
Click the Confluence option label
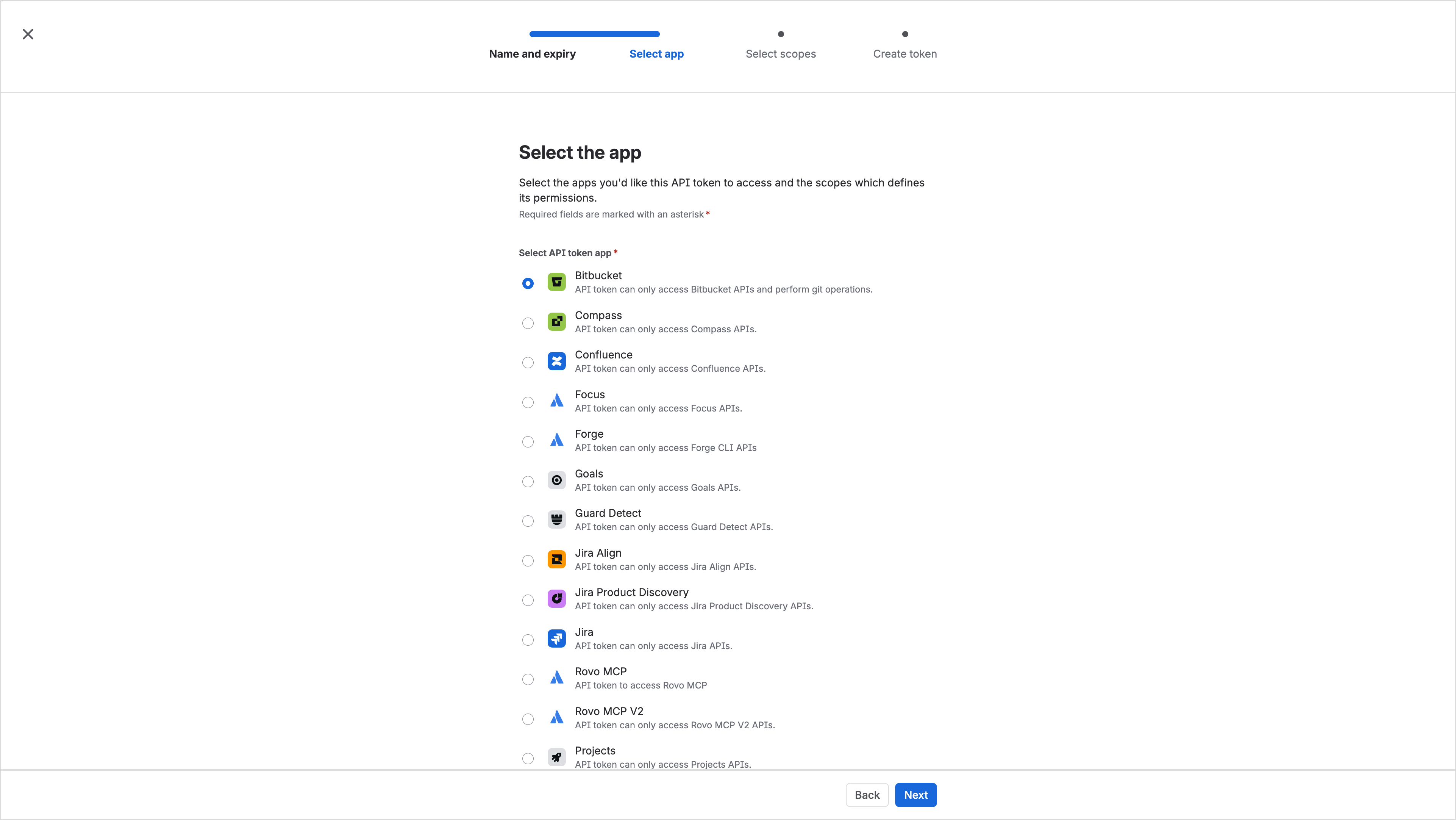[x=604, y=355]
